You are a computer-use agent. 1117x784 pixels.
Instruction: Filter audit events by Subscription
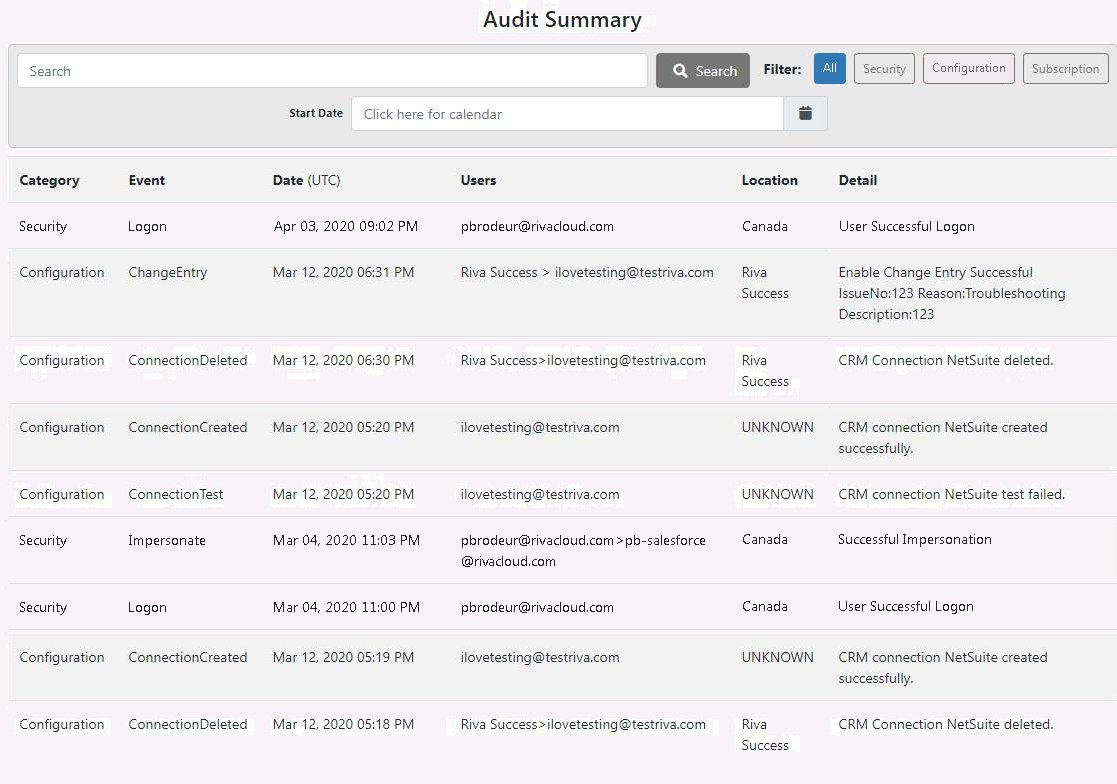[1066, 68]
